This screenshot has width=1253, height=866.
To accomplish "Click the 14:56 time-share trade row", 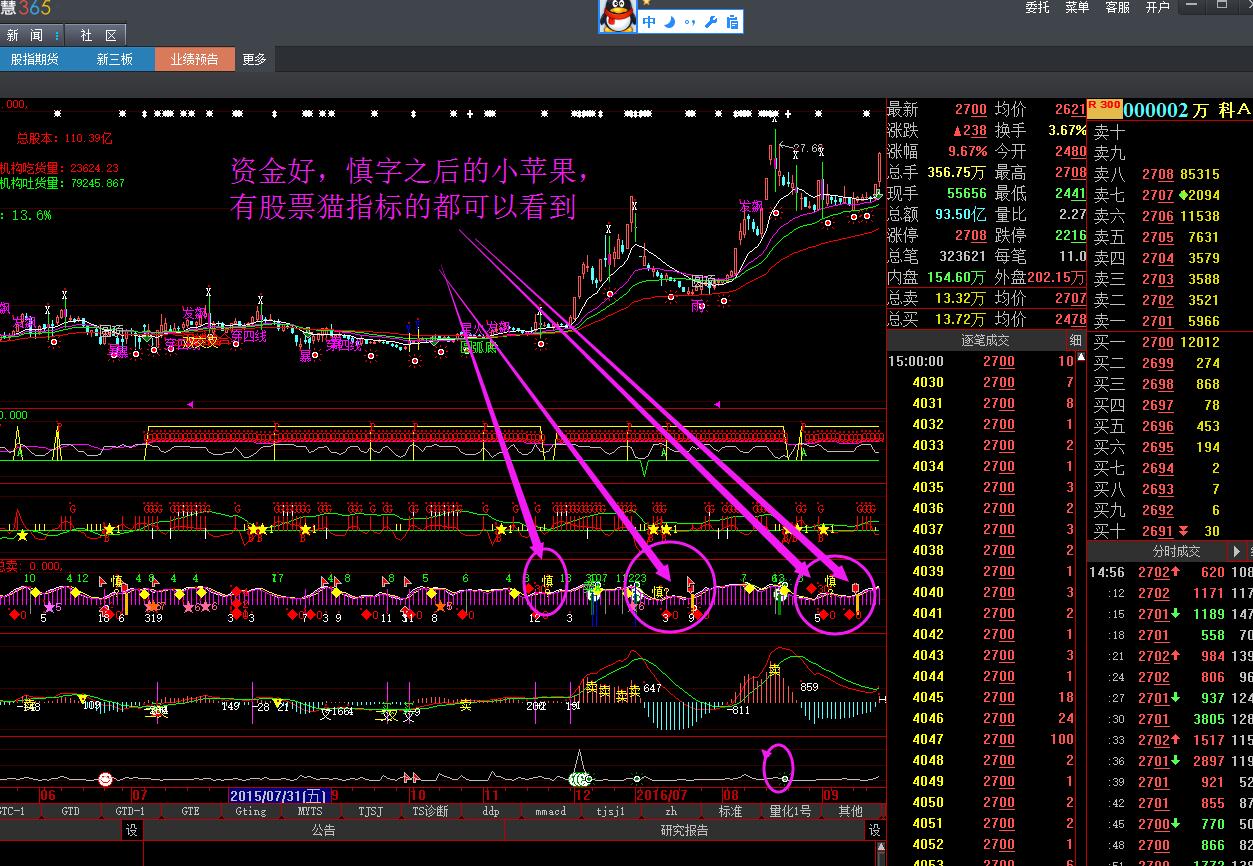I will click(x=1170, y=573).
